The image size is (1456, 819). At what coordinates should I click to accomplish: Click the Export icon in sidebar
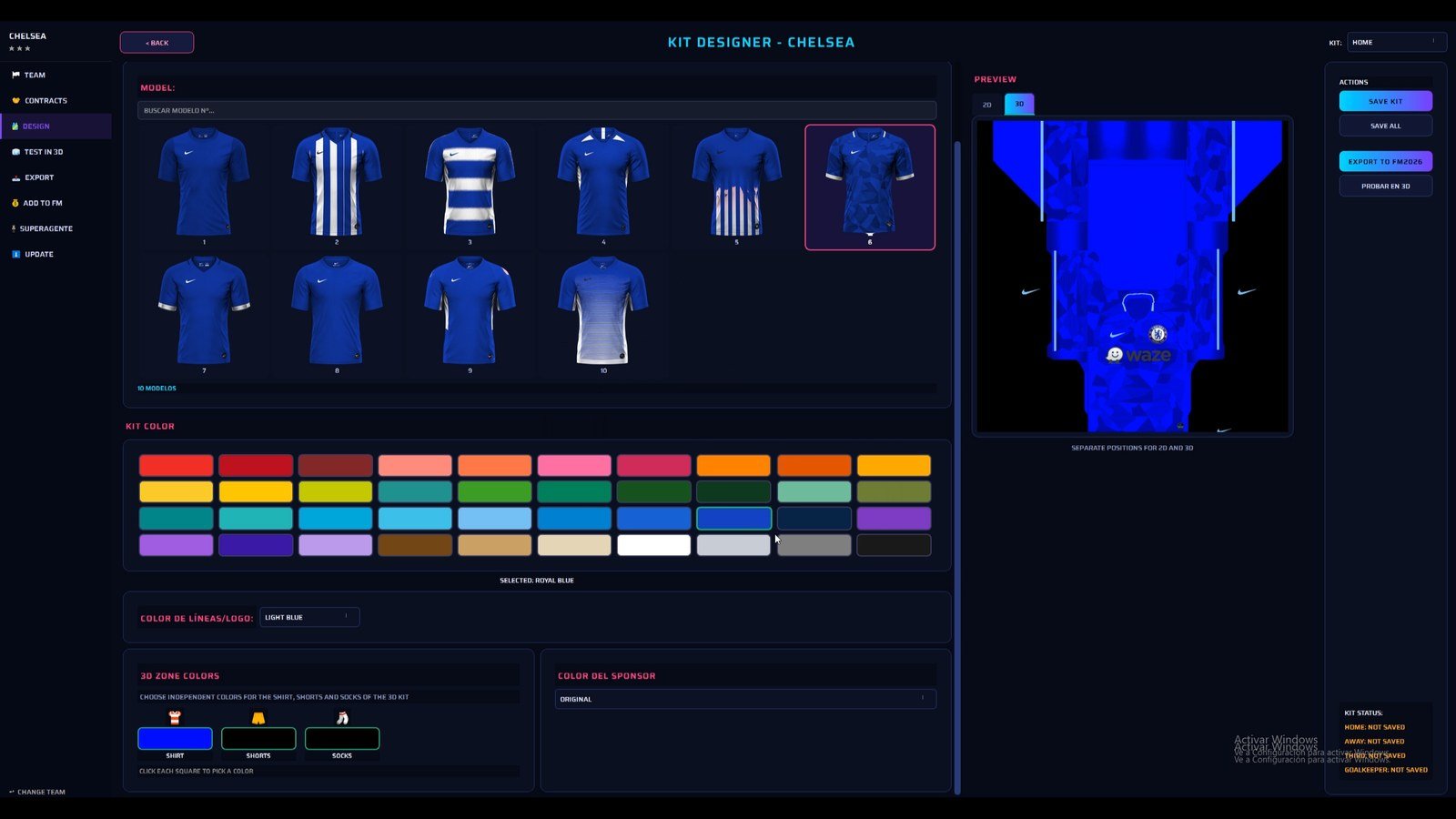click(x=15, y=177)
